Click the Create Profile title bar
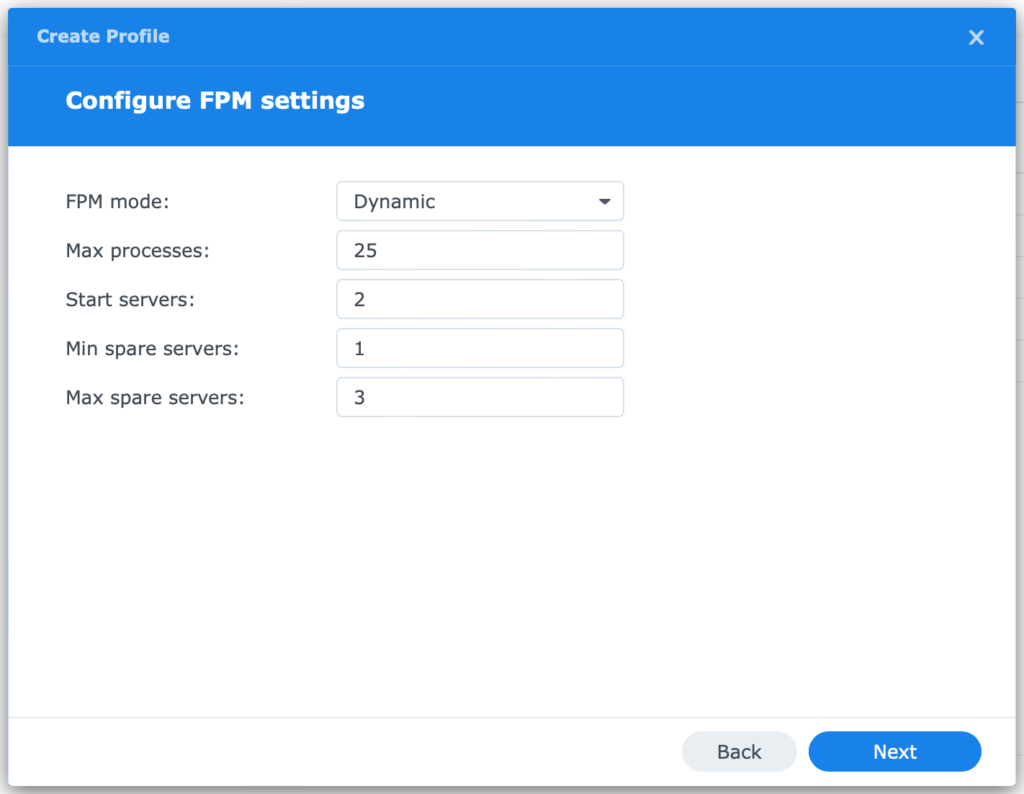1024x794 pixels. click(103, 36)
